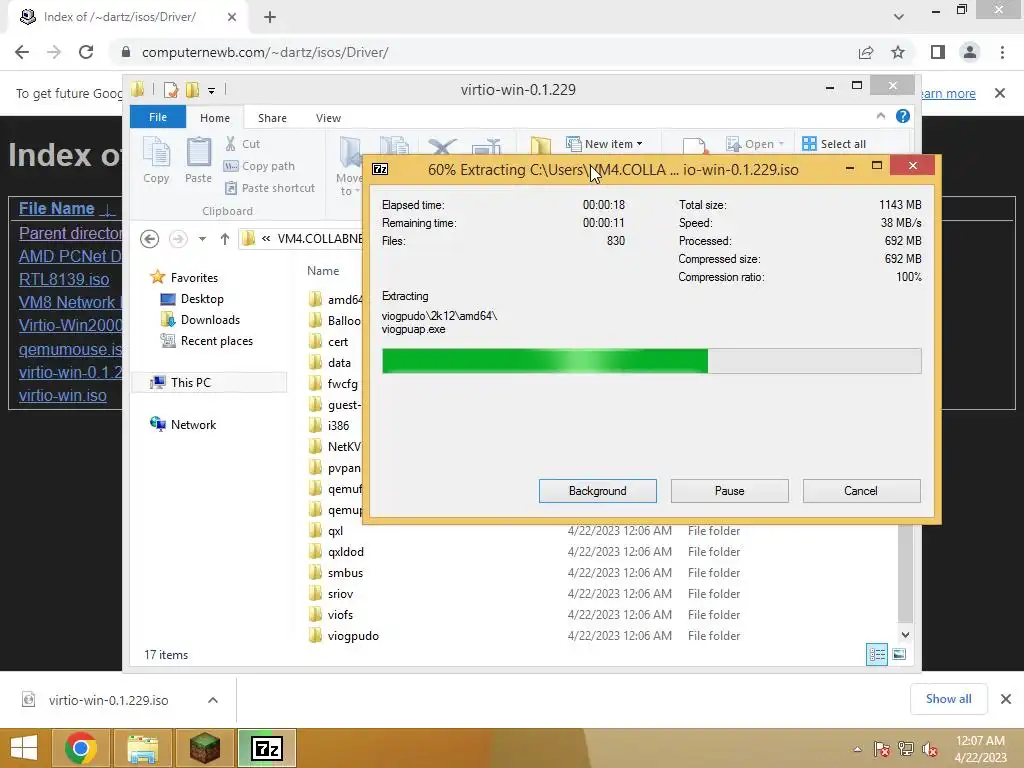This screenshot has height=768, width=1024.
Task: Select the viogpudo folder
Action: tap(353, 635)
